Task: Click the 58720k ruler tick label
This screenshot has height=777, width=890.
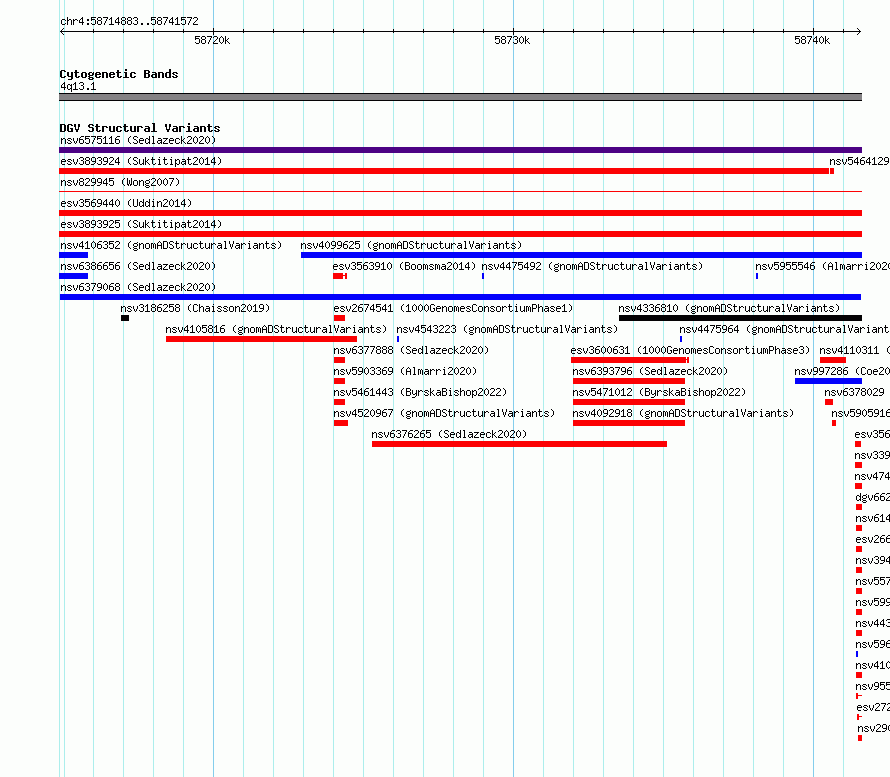Action: coord(212,40)
